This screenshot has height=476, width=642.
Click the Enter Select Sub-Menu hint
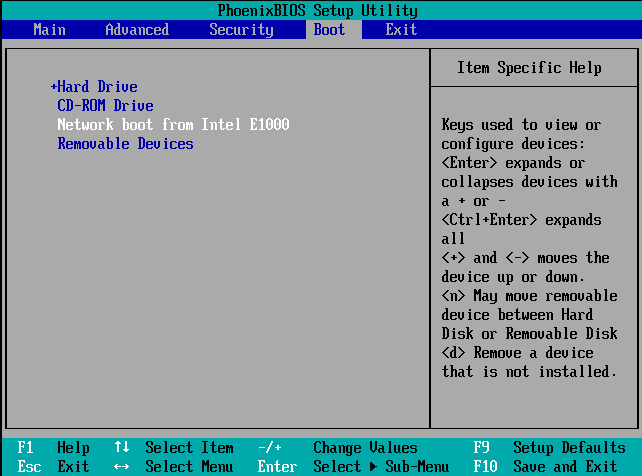pyautogui.click(x=353, y=467)
